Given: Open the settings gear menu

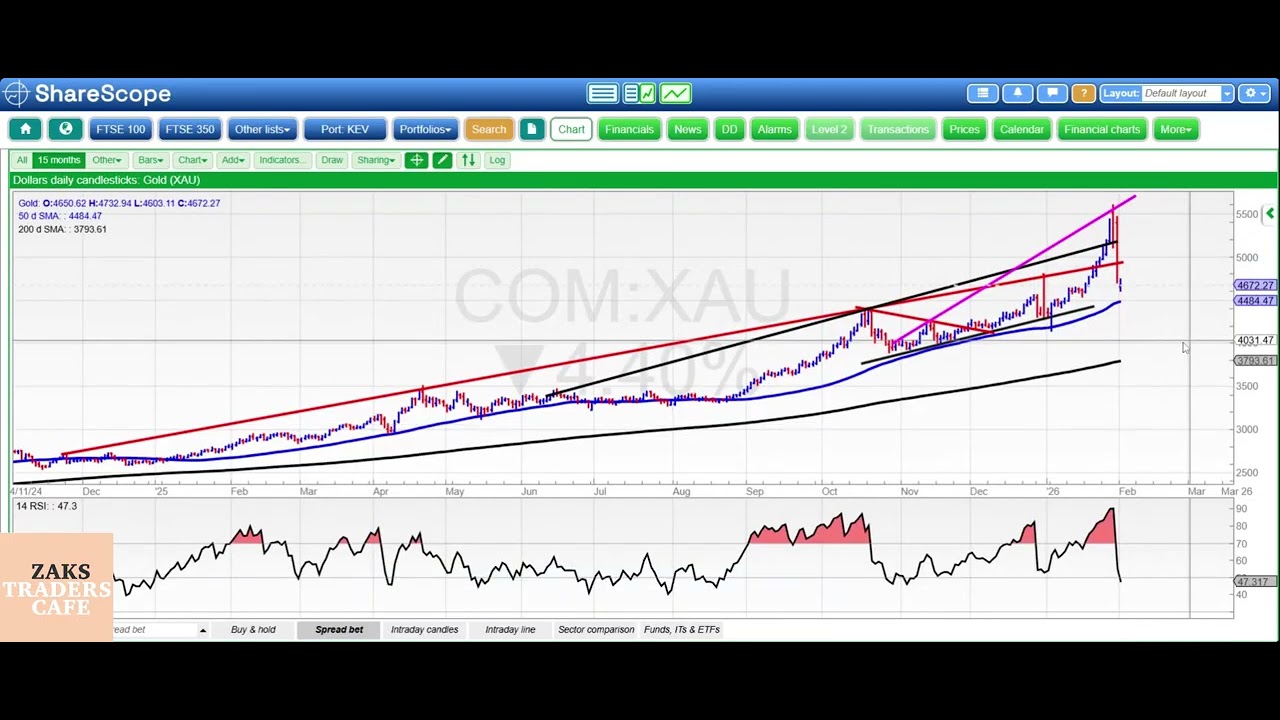Looking at the screenshot, I should 1254,93.
